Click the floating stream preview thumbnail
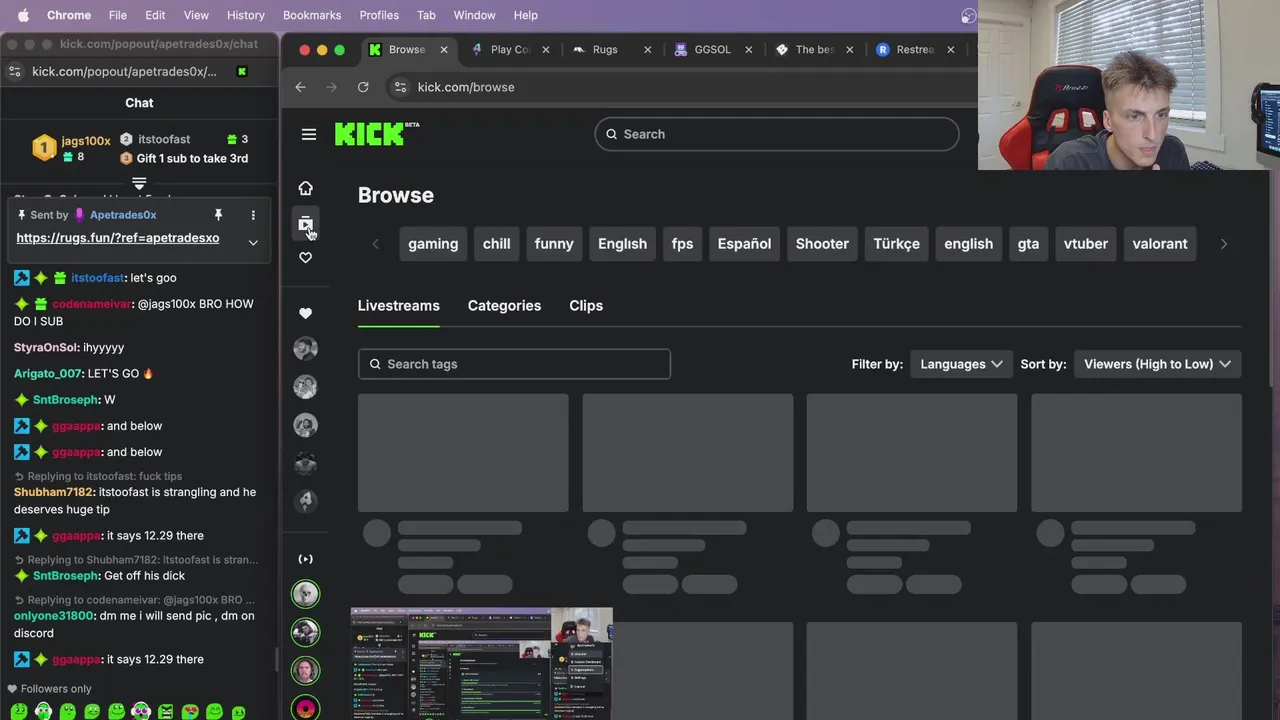Screen dimensions: 1280x720 tap(481, 662)
